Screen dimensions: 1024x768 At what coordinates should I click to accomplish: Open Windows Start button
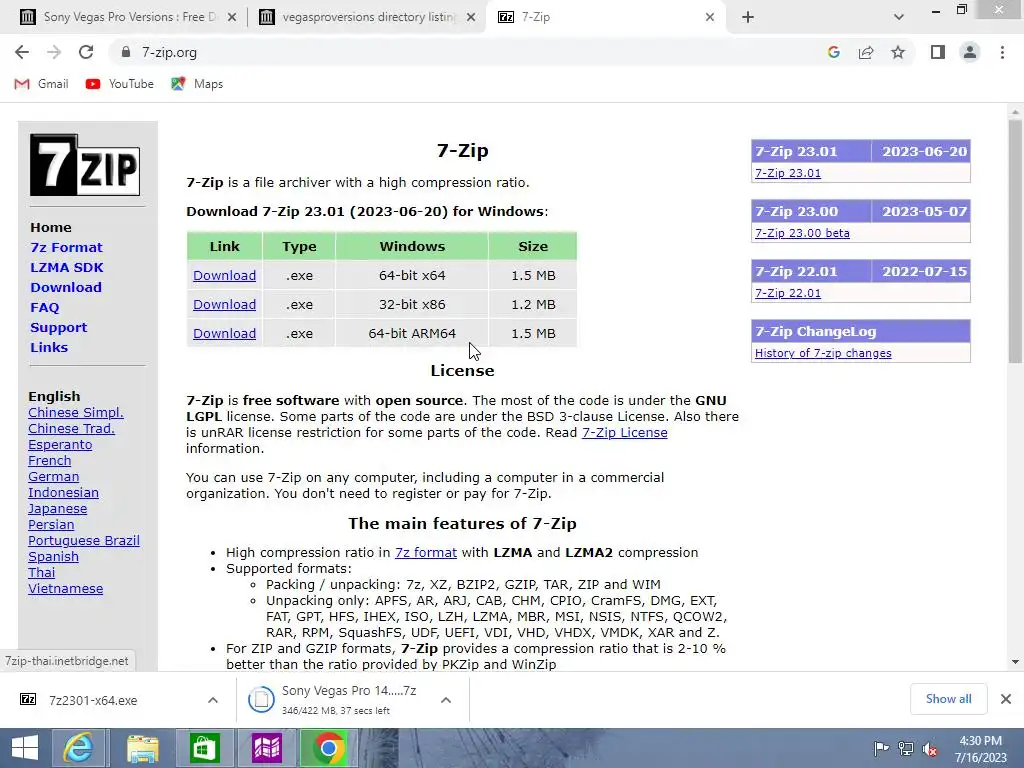(x=25, y=748)
